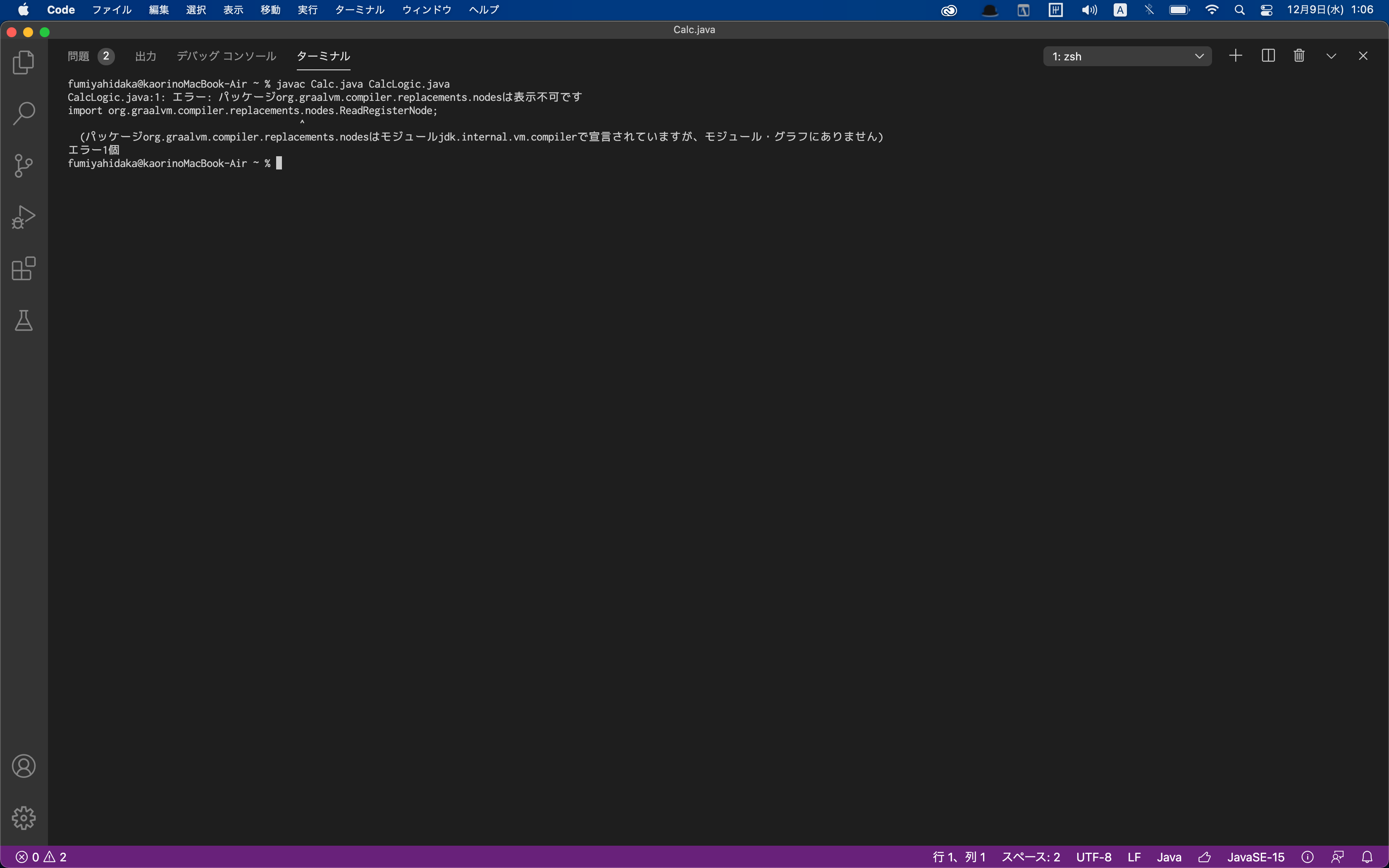Open the 移動 menu
The height and width of the screenshot is (868, 1389).
tap(270, 10)
